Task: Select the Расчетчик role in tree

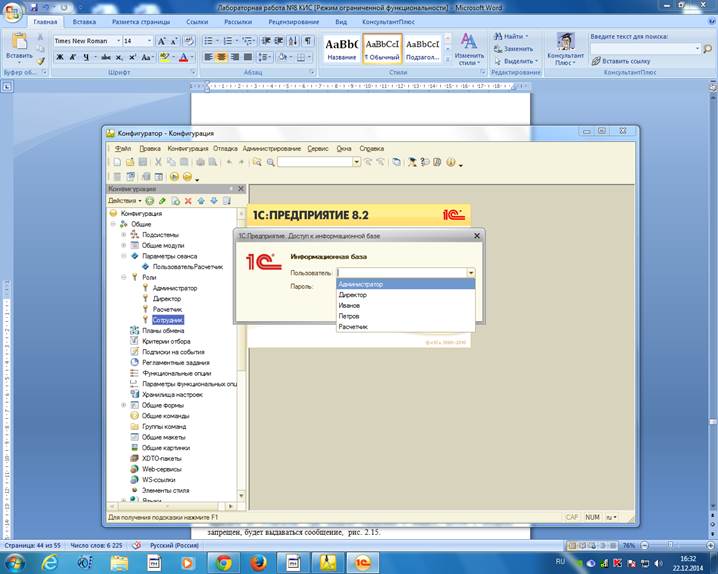Action: (x=167, y=309)
